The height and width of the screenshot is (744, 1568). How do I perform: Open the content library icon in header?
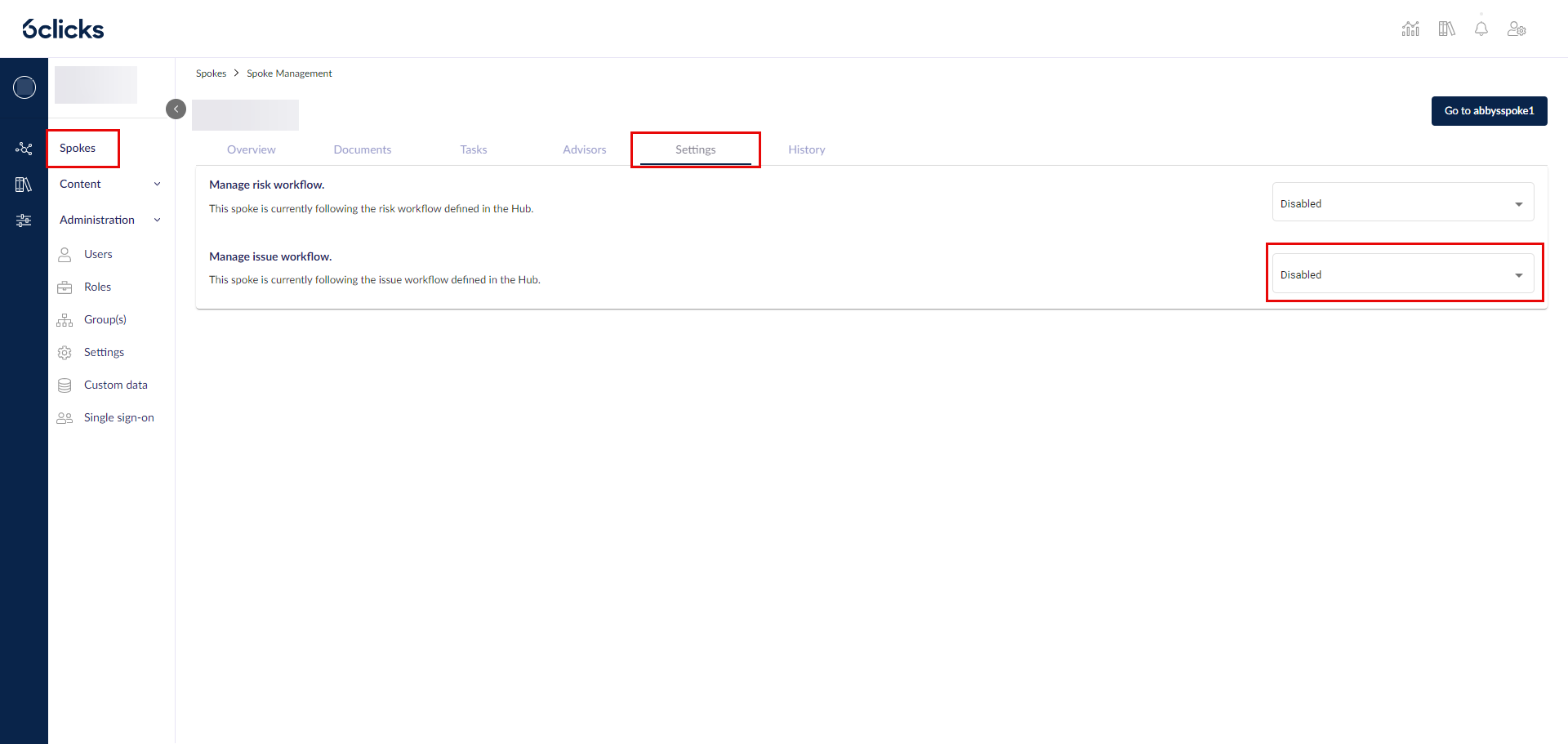(x=1446, y=29)
